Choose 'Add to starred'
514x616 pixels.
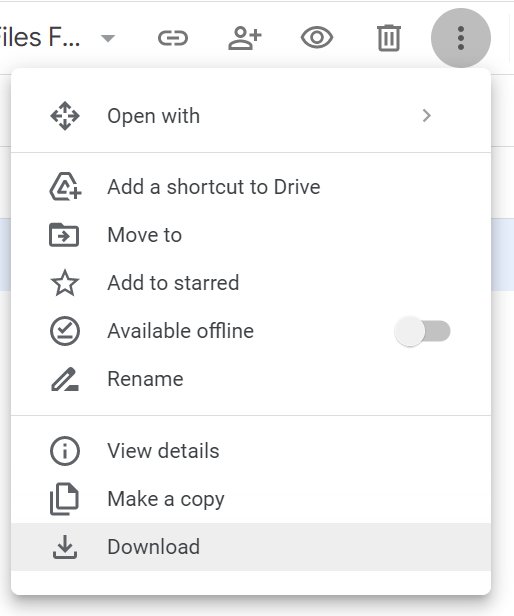pos(251,283)
